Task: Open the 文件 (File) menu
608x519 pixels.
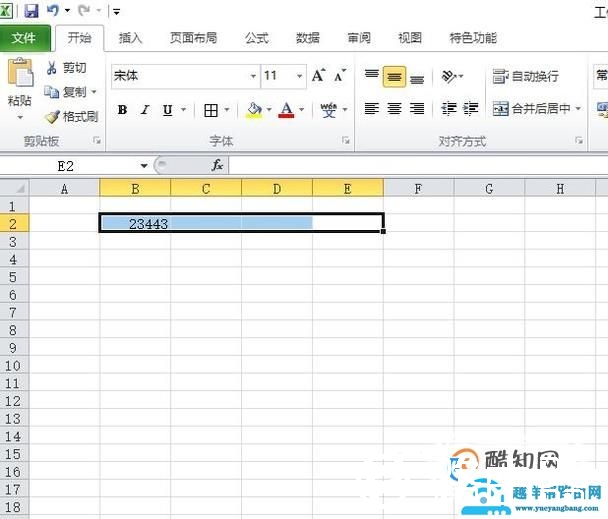Action: point(24,38)
